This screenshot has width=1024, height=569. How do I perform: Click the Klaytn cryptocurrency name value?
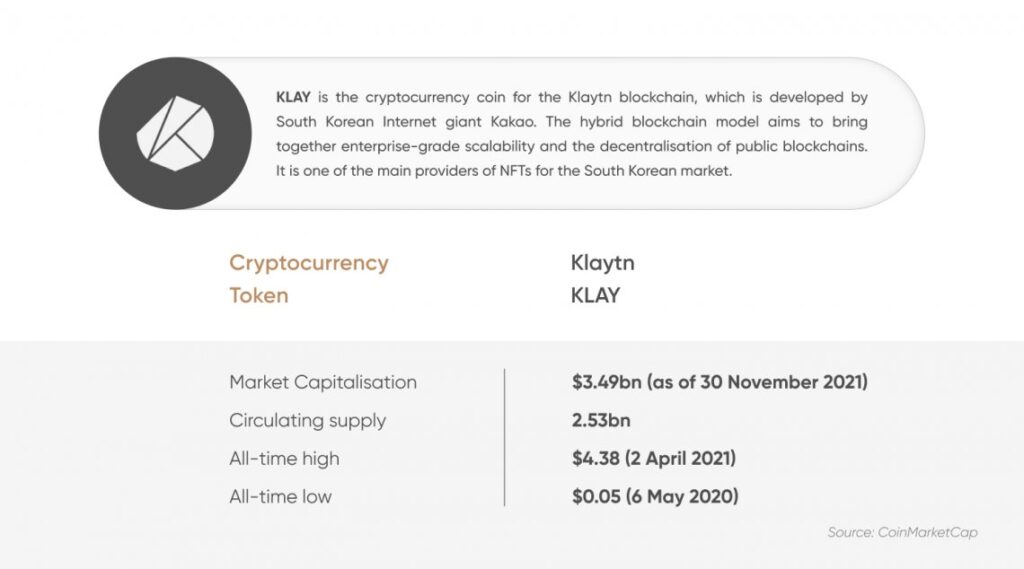pos(602,263)
